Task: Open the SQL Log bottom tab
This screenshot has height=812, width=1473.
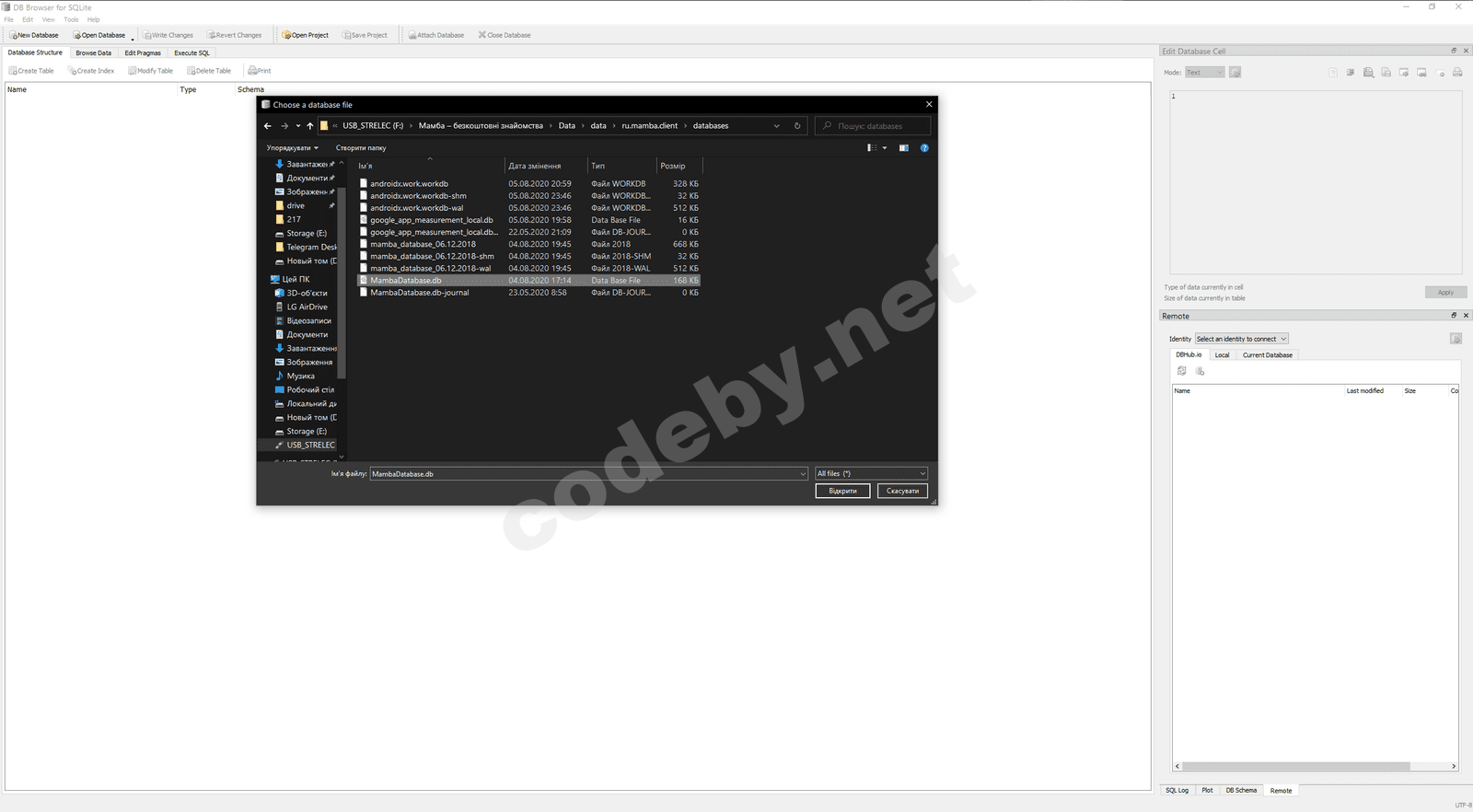Action: point(1177,791)
